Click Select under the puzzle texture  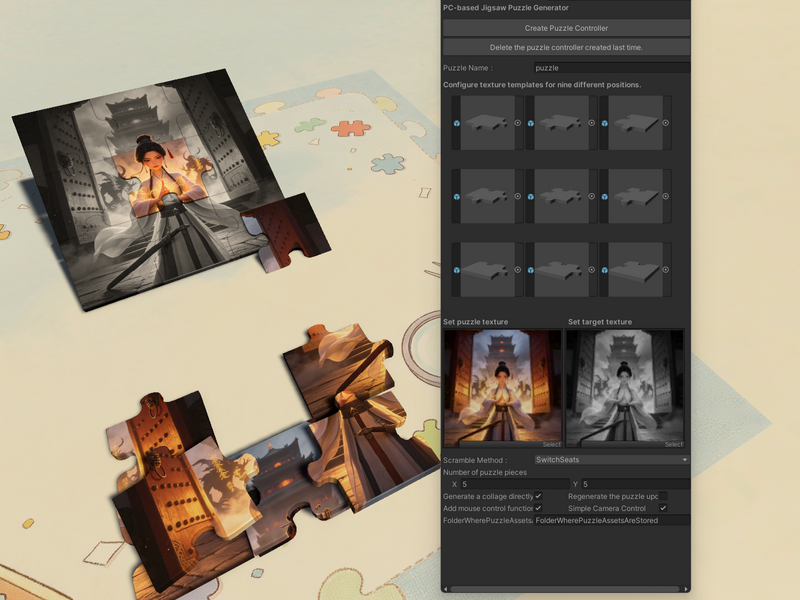(552, 444)
